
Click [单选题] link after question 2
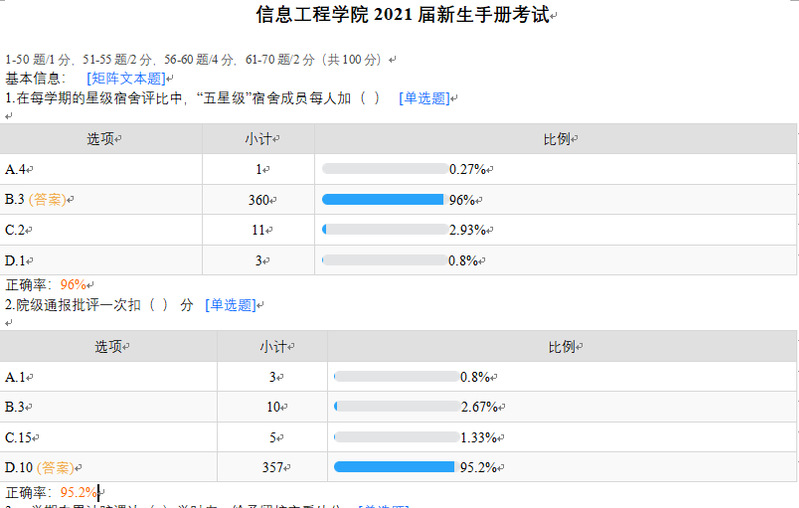[x=231, y=305]
